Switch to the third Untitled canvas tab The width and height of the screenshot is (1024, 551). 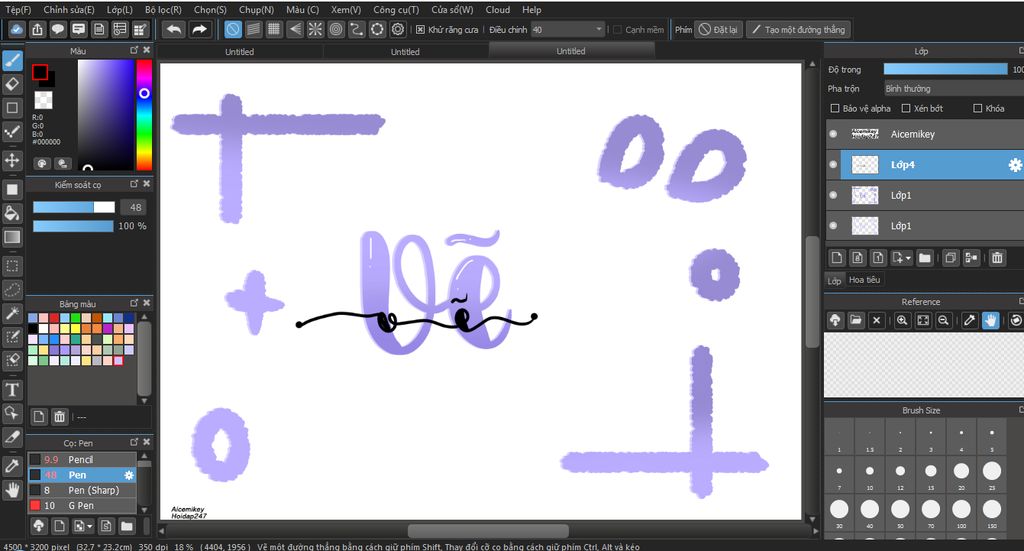click(x=571, y=51)
